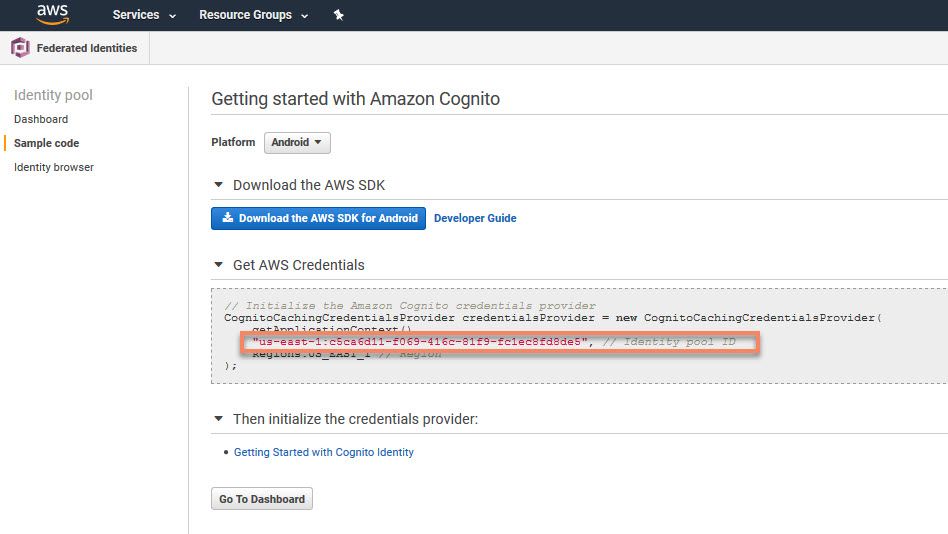Open Identity browser in the sidebar
The width and height of the screenshot is (948, 534).
[54, 167]
